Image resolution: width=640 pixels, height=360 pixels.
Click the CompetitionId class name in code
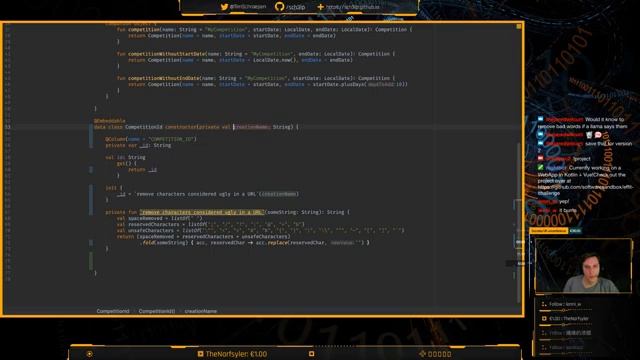(144, 127)
